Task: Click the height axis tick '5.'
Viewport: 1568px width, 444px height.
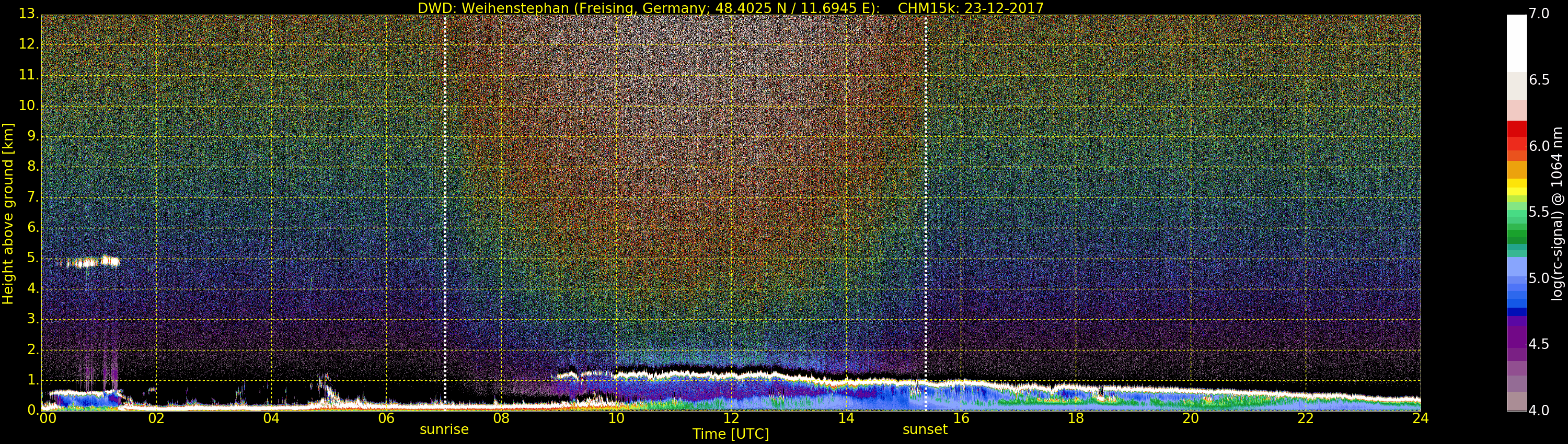Action: tap(32, 258)
